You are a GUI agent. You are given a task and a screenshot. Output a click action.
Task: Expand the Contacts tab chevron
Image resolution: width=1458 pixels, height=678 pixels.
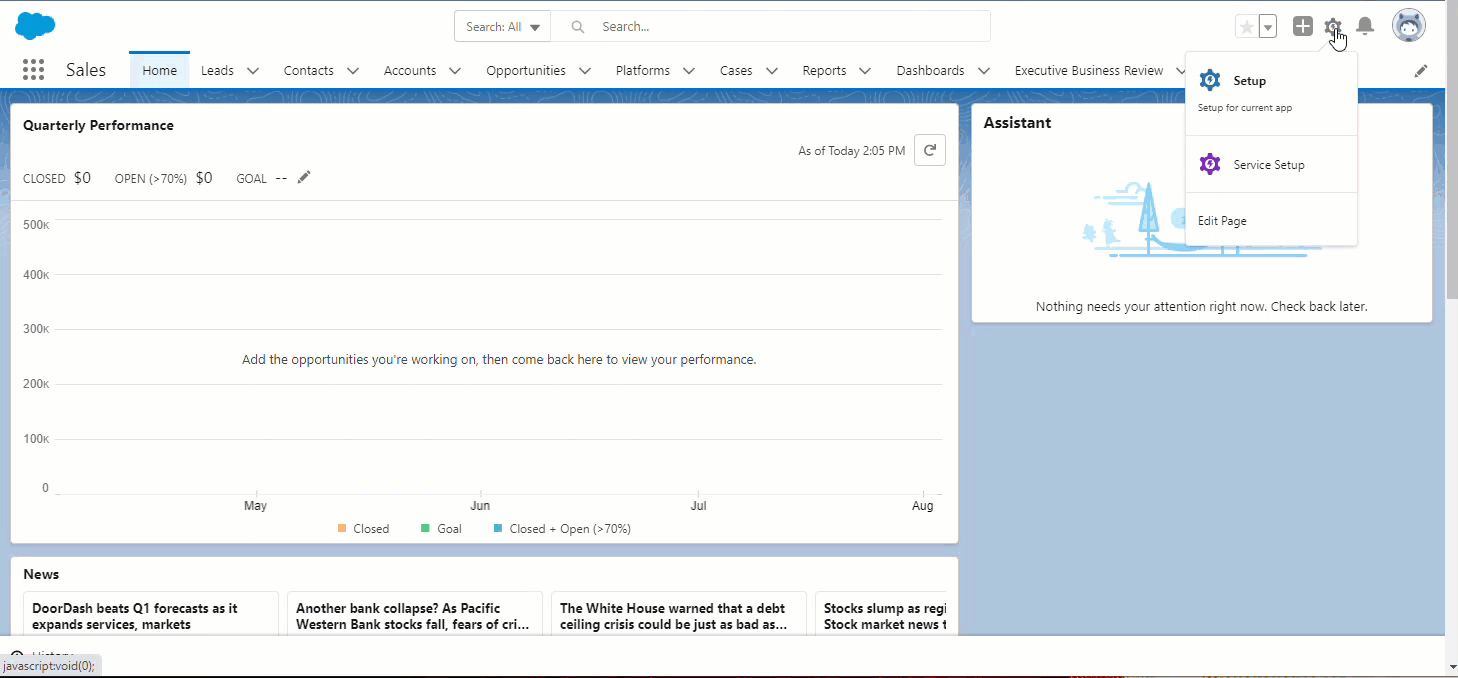click(353, 71)
